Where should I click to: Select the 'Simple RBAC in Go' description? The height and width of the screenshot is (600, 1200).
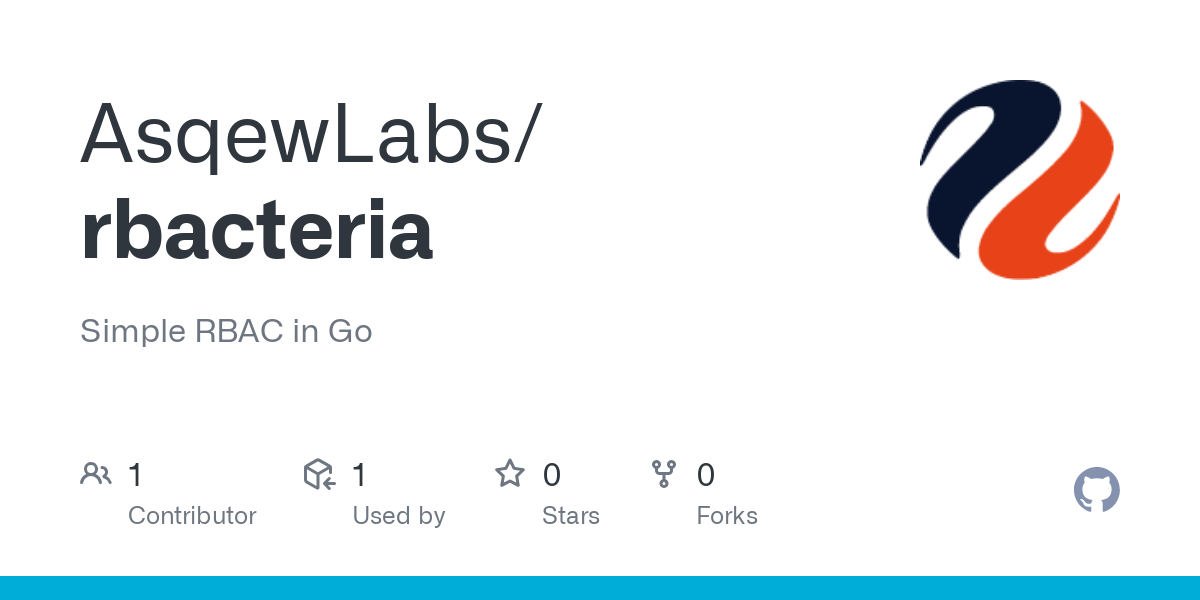point(226,331)
